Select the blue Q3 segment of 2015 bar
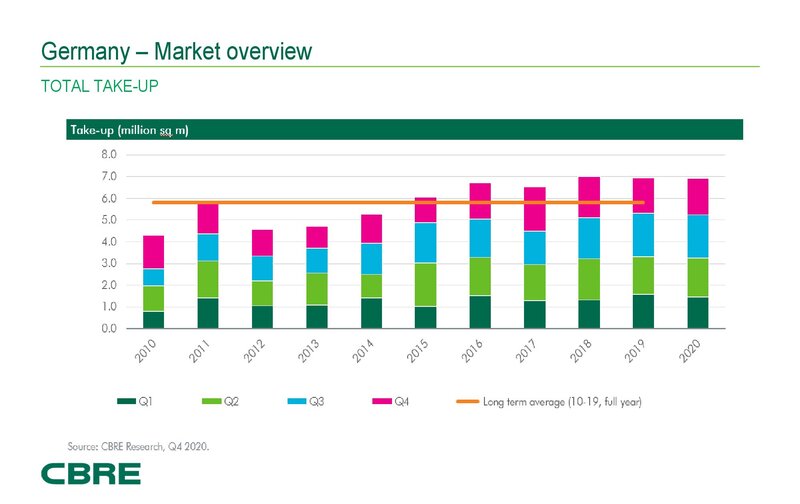800x504 pixels. click(x=425, y=243)
